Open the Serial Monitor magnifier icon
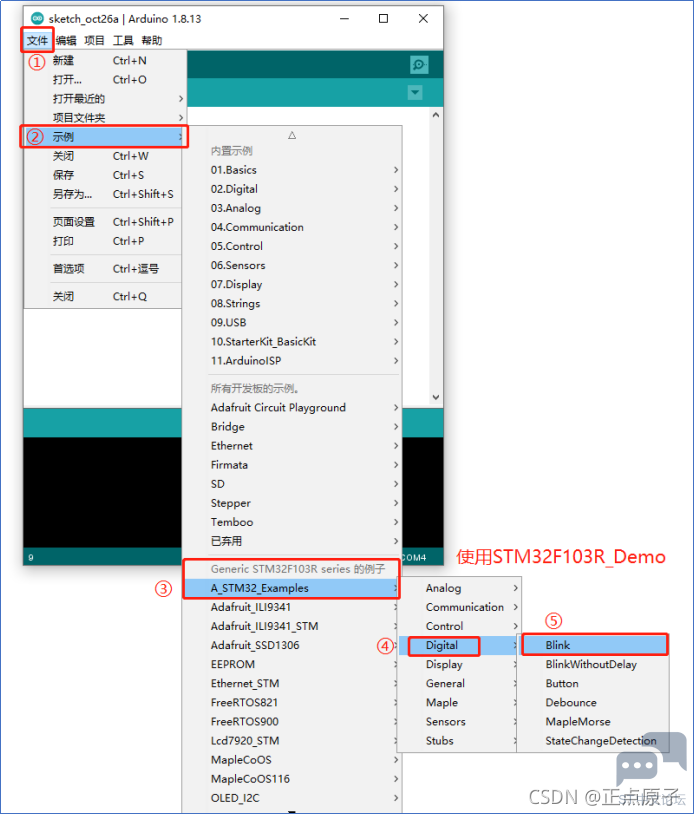 pyautogui.click(x=418, y=65)
